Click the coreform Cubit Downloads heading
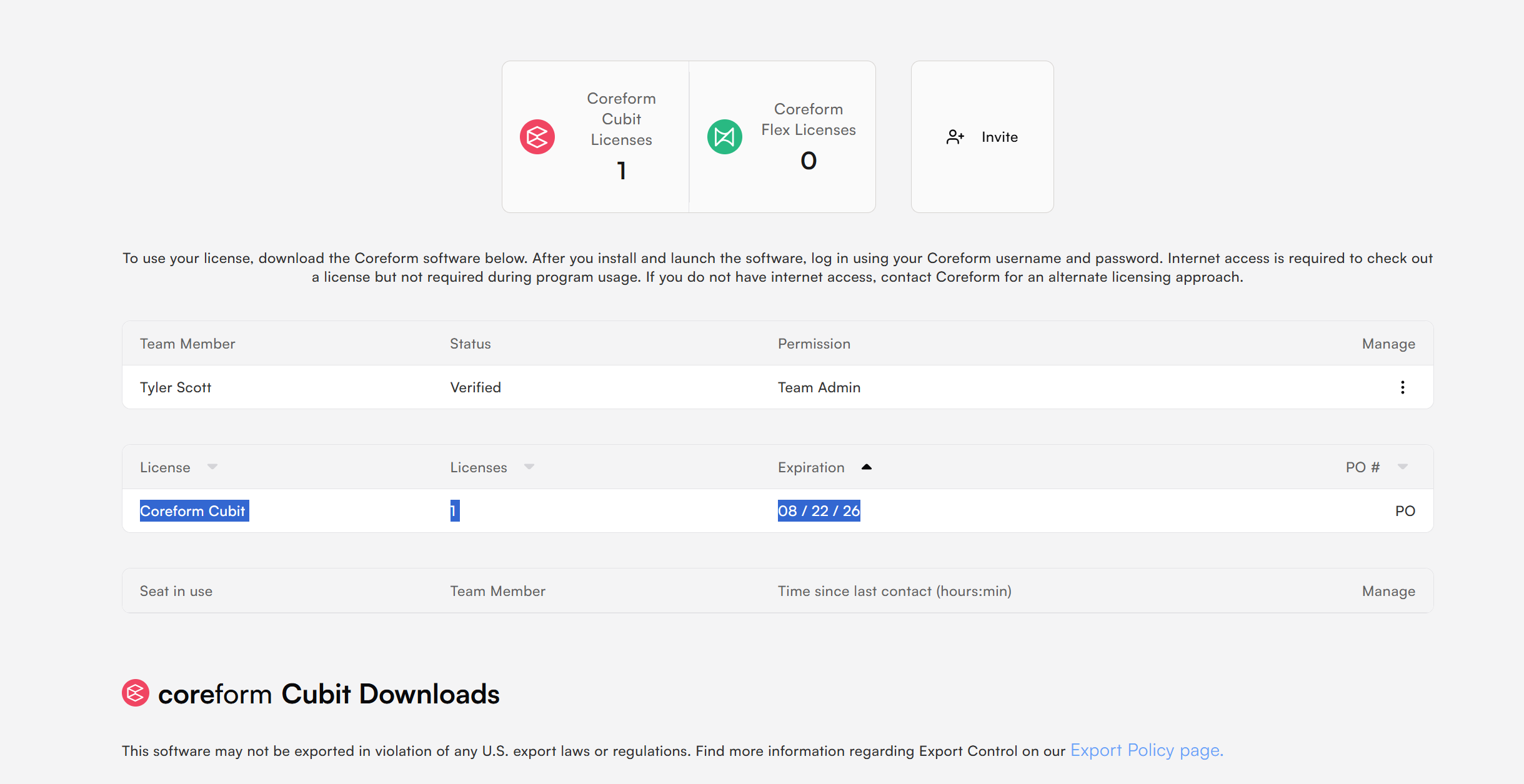The width and height of the screenshot is (1524, 784). tap(329, 694)
